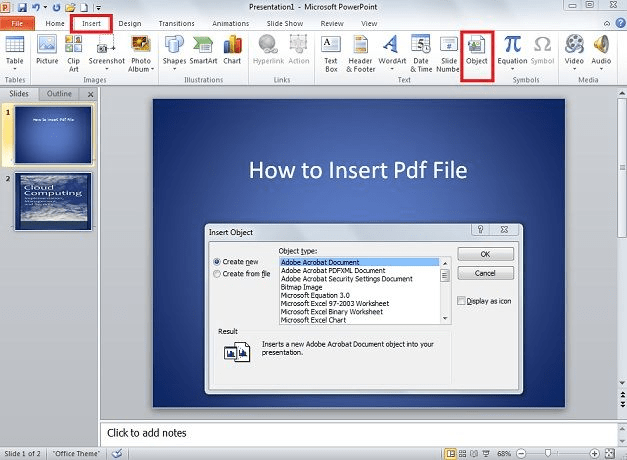Insert Slide Number
The image size is (627, 460).
448,54
